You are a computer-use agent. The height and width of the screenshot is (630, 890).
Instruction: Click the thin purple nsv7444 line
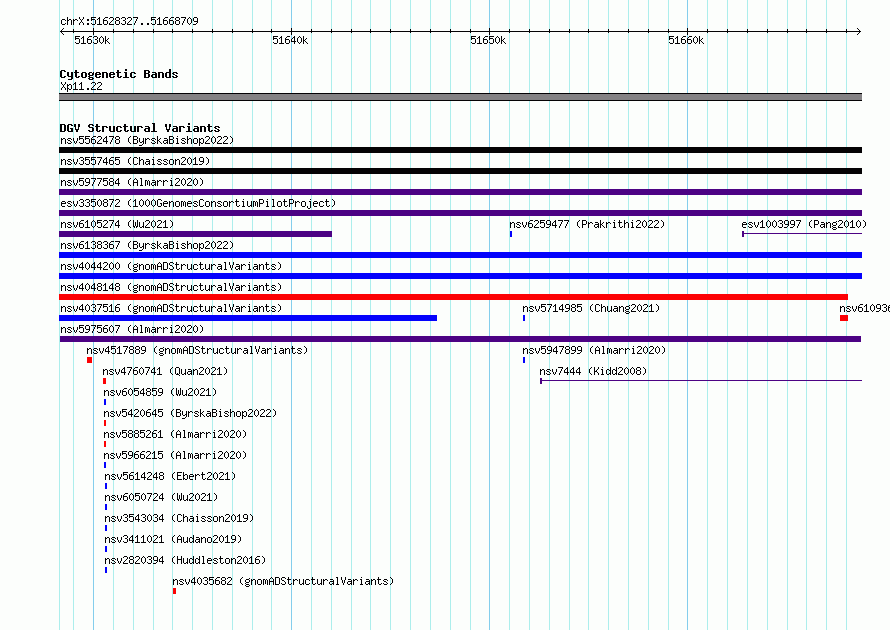click(x=701, y=381)
